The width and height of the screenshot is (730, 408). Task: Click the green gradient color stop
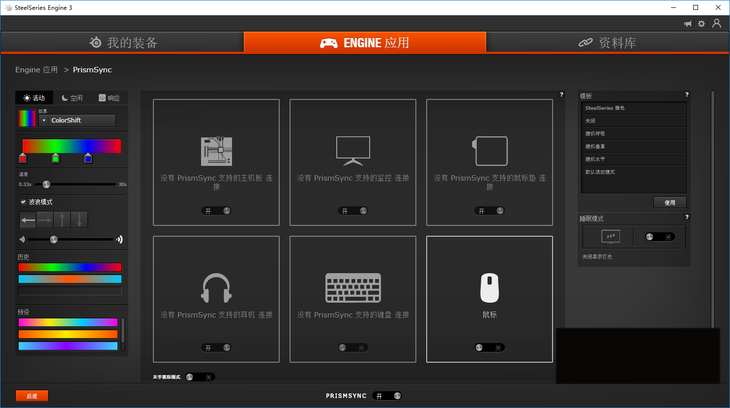(x=55, y=158)
